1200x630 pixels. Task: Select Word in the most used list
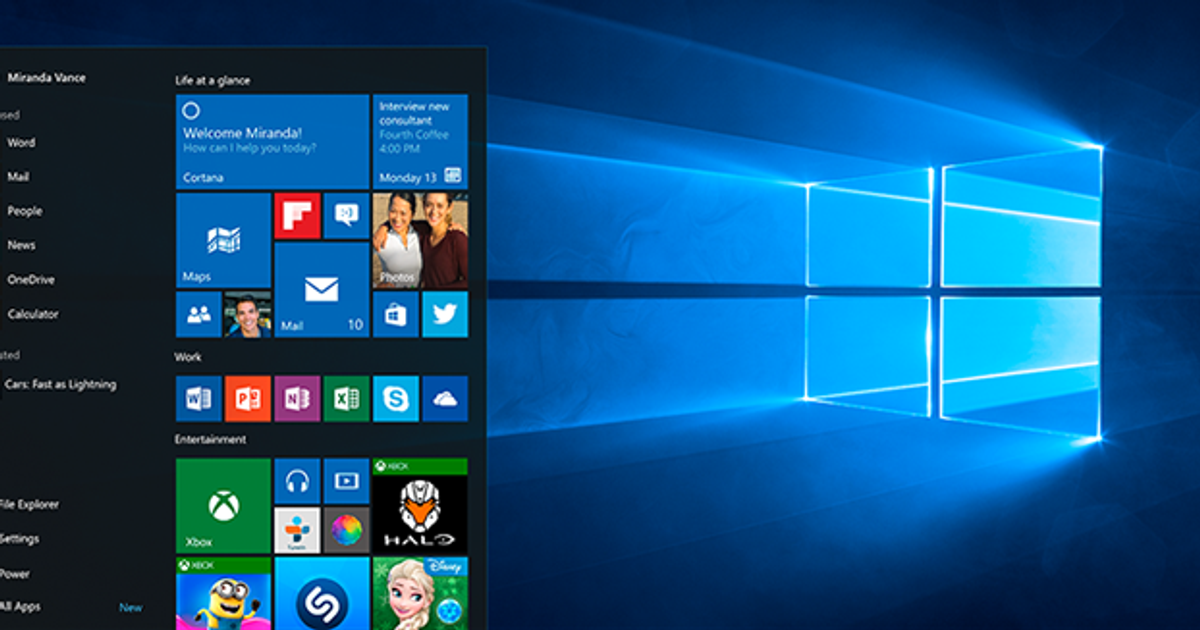tap(21, 143)
